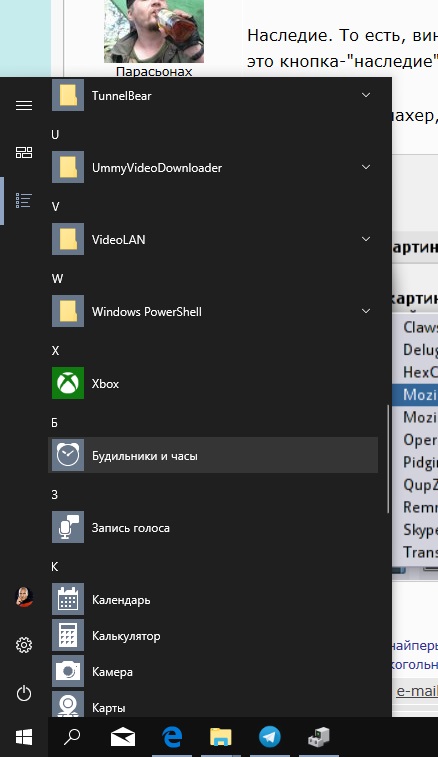Click the Камера label text
Screen dimensions: 438x757
112,672
